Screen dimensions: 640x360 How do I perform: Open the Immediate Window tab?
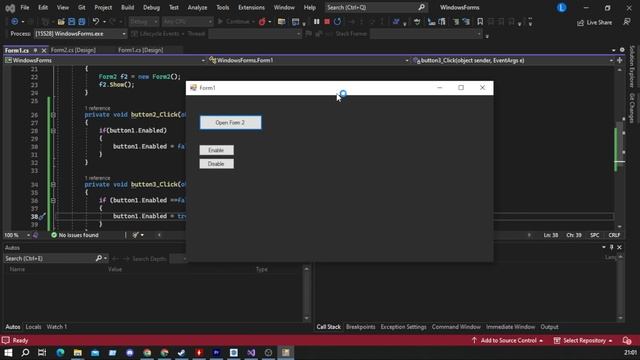[x=510, y=327]
